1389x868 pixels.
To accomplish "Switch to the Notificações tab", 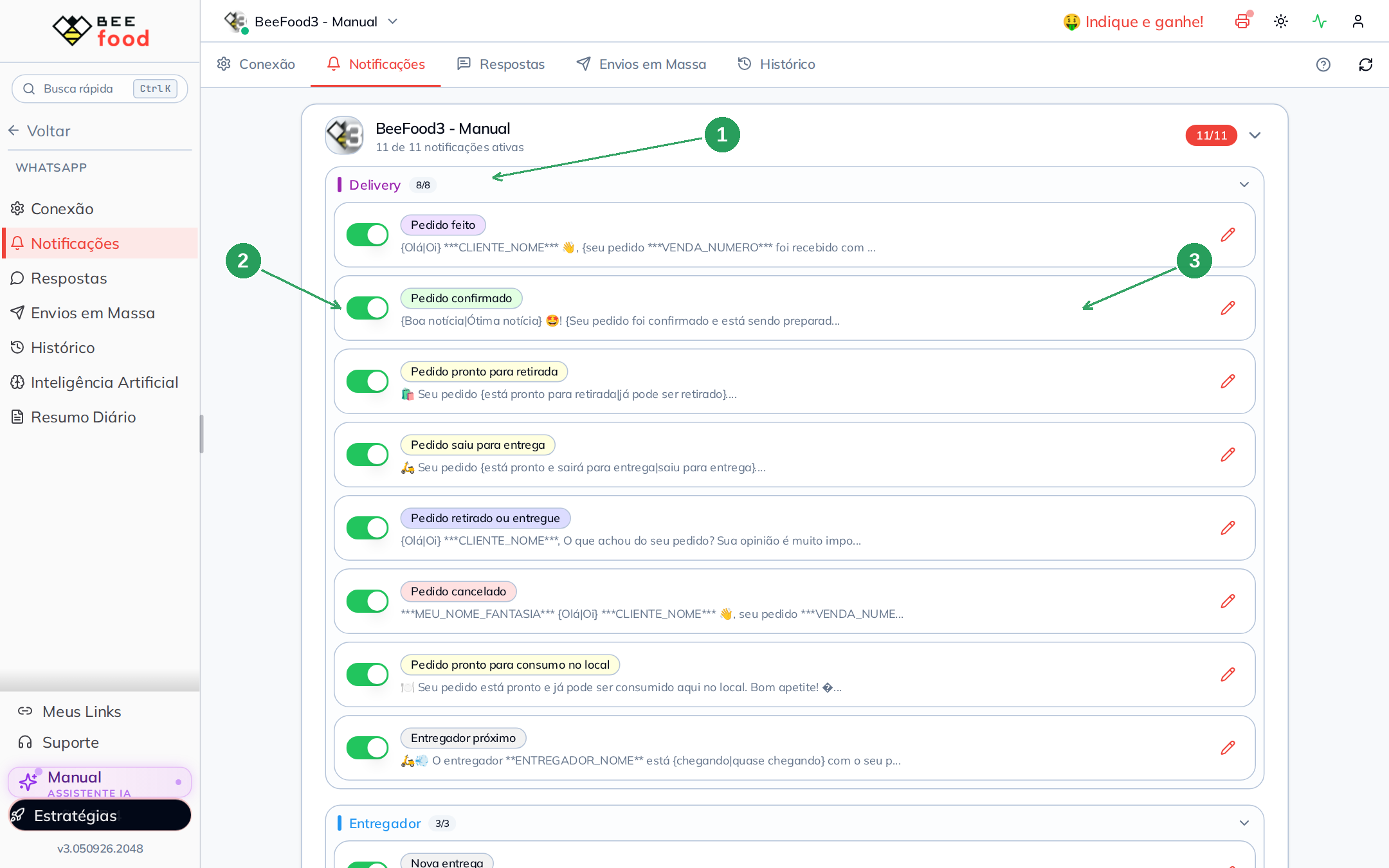I will coord(376,64).
